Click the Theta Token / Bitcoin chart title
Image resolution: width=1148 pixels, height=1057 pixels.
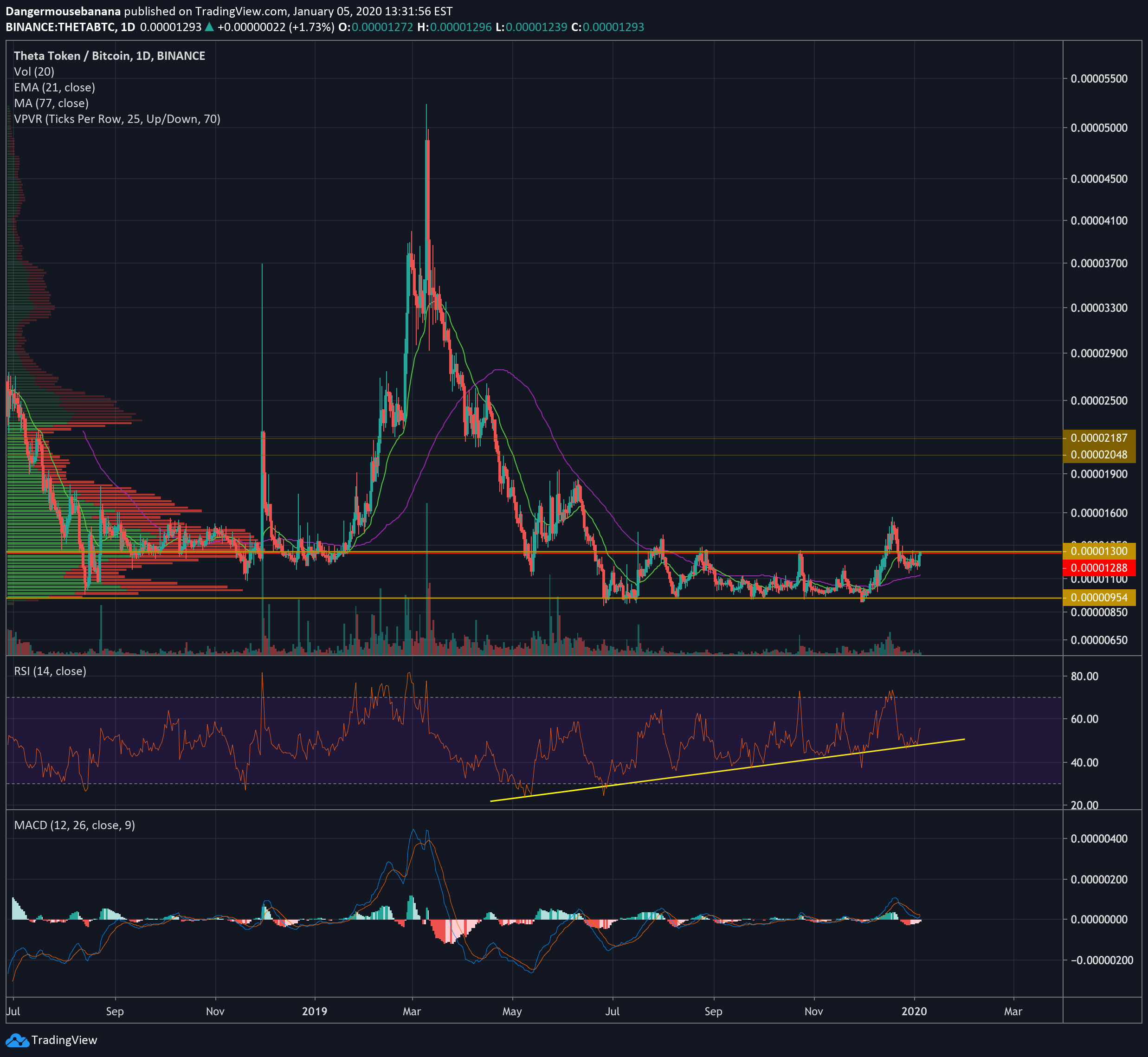109,56
